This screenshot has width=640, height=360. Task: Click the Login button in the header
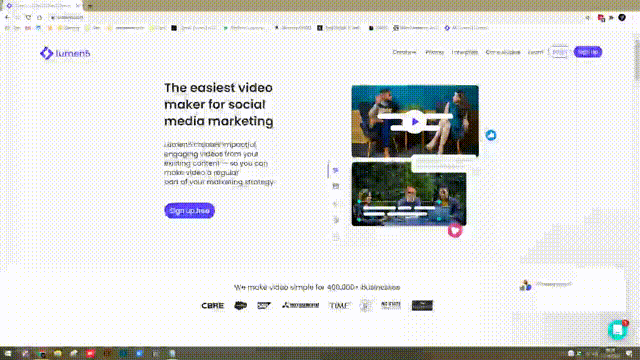(x=559, y=52)
